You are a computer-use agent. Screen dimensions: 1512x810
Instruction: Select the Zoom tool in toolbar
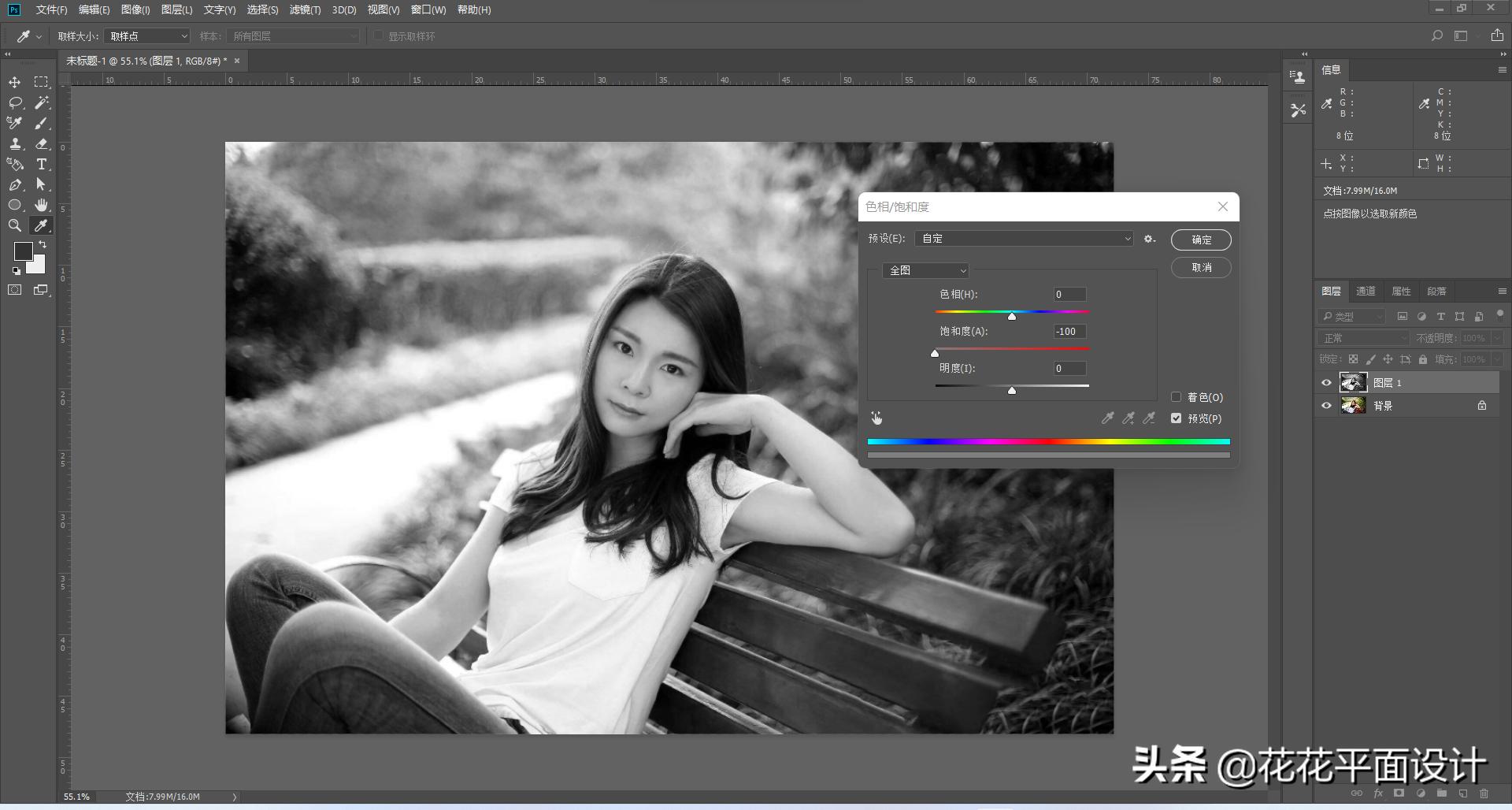[15, 226]
